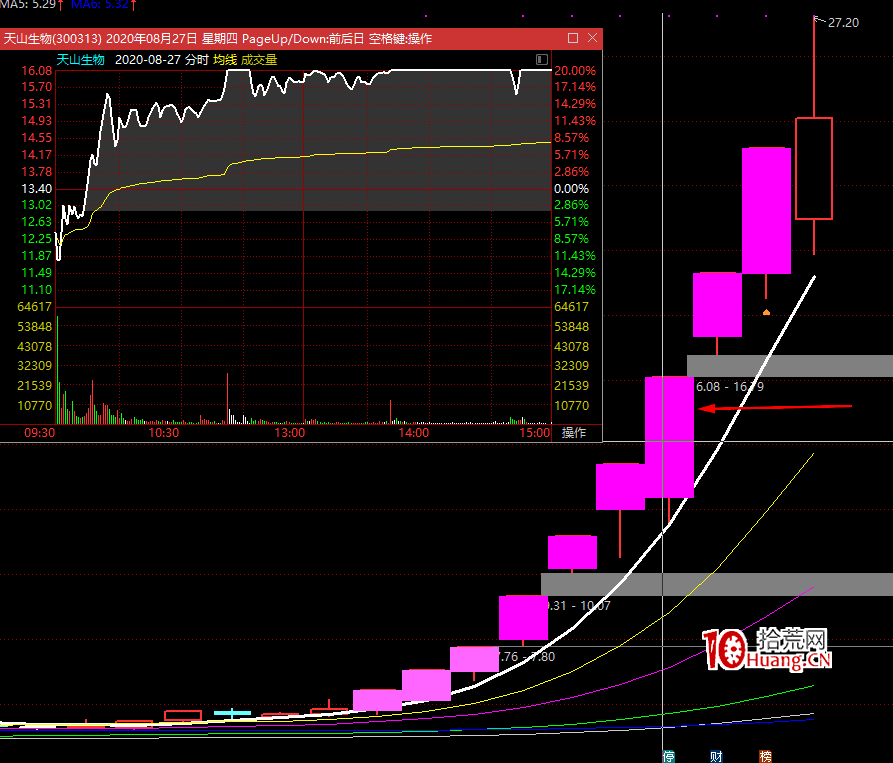The width and height of the screenshot is (893, 763).
Task: Click the 分时 label in the popup header
Action: 197,60
